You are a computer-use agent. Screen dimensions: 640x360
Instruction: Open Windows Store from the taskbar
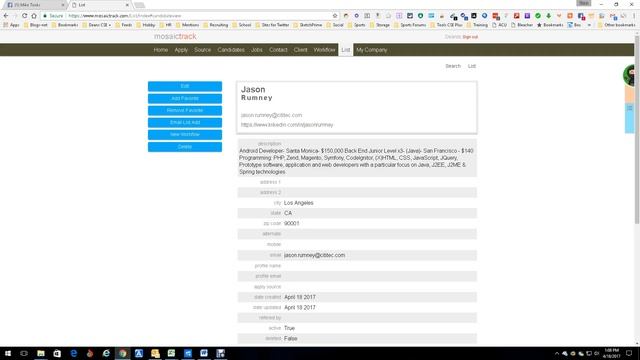tap(57, 353)
